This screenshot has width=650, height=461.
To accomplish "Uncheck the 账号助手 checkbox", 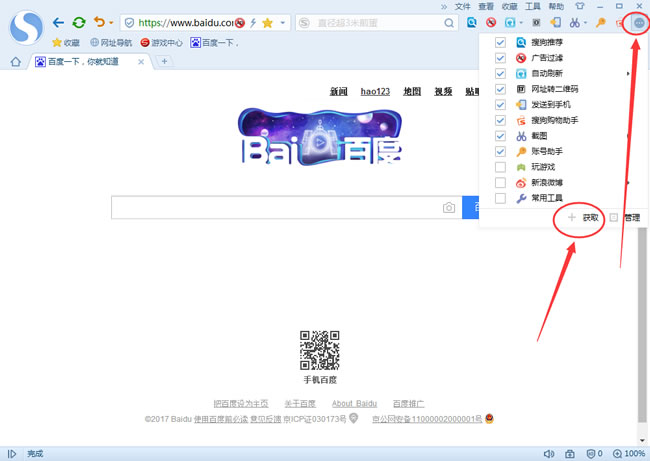I will click(x=500, y=151).
